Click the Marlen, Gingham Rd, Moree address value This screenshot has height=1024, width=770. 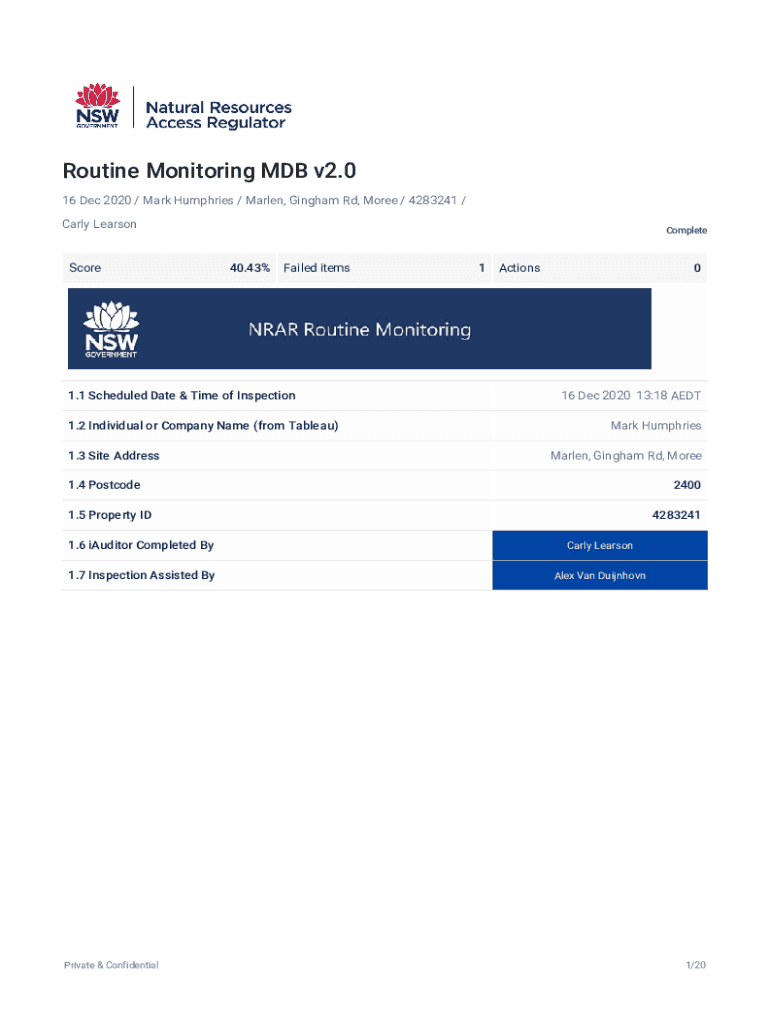coord(625,456)
